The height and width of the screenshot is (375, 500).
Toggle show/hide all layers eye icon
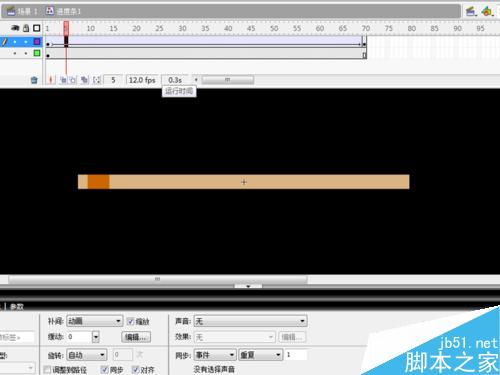tap(15, 28)
